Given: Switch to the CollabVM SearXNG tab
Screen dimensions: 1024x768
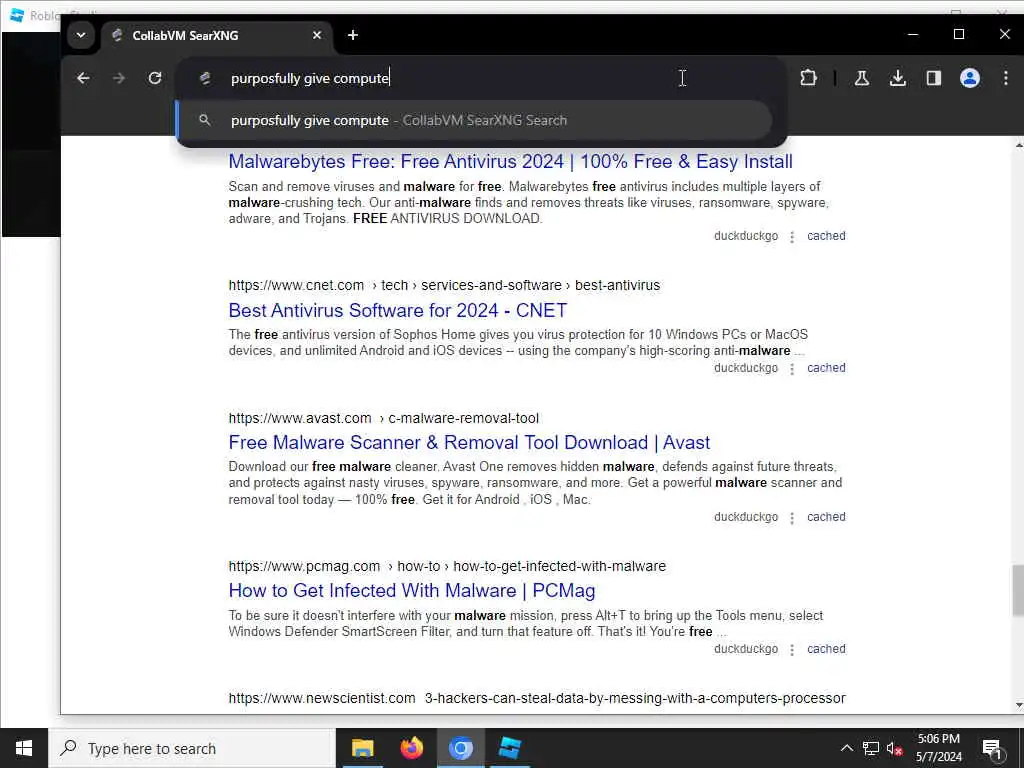Looking at the screenshot, I should (217, 35).
